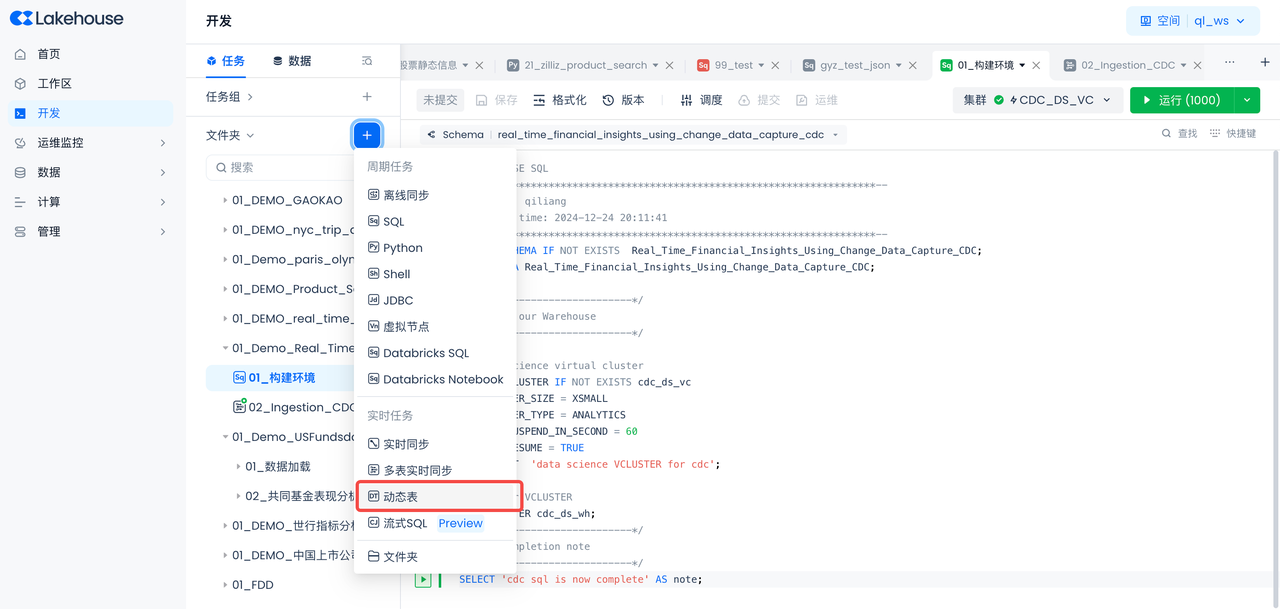Screen dimensions: 1280x609
Task: Open 02_Ingestion_CDC task in tree
Action: pos(300,407)
